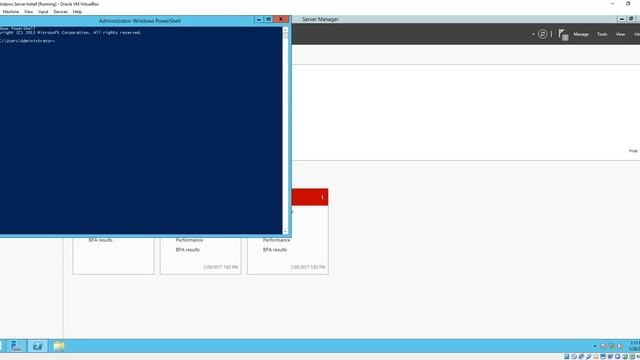
Task: Open BPA results in the 1:02 PM tile
Action: [275, 249]
